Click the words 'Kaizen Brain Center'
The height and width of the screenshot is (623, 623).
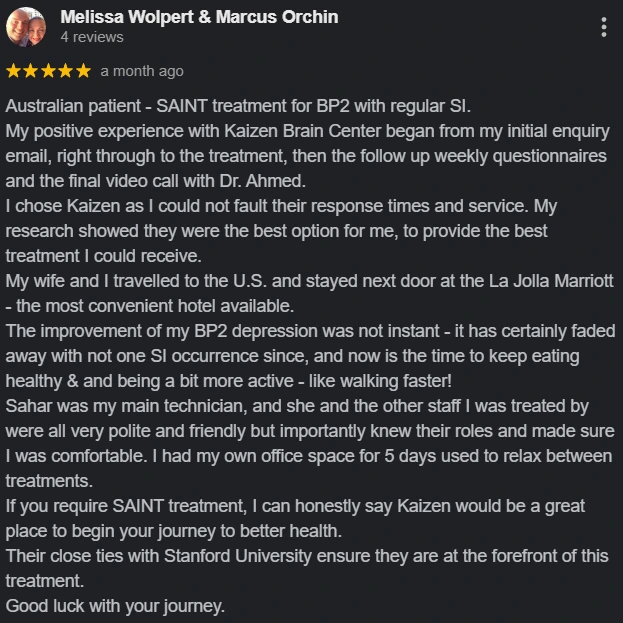point(303,131)
